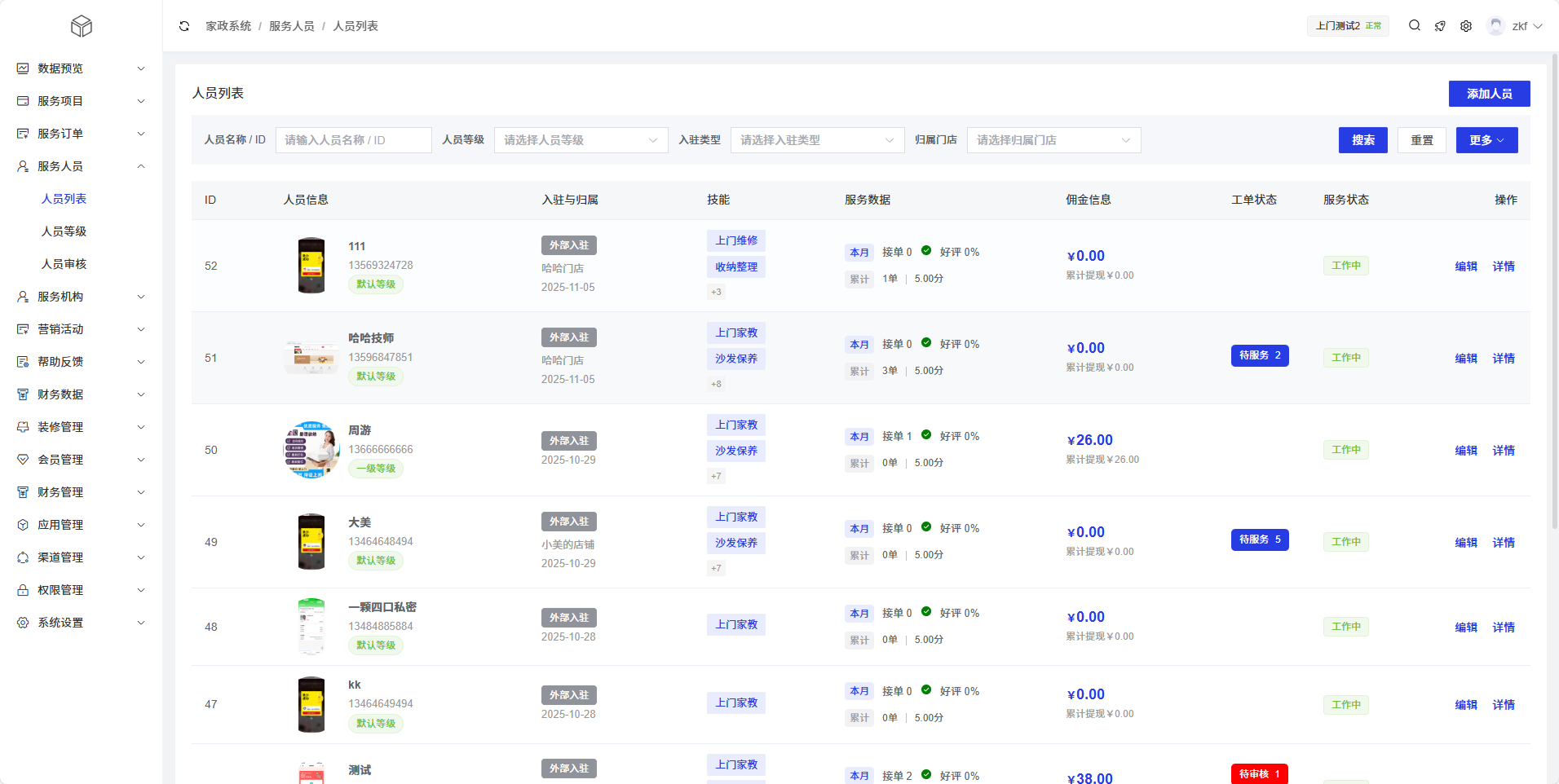Viewport: 1559px width, 784px height.
Task: Click the 会员管理 sidebar icon
Action: [23, 460]
